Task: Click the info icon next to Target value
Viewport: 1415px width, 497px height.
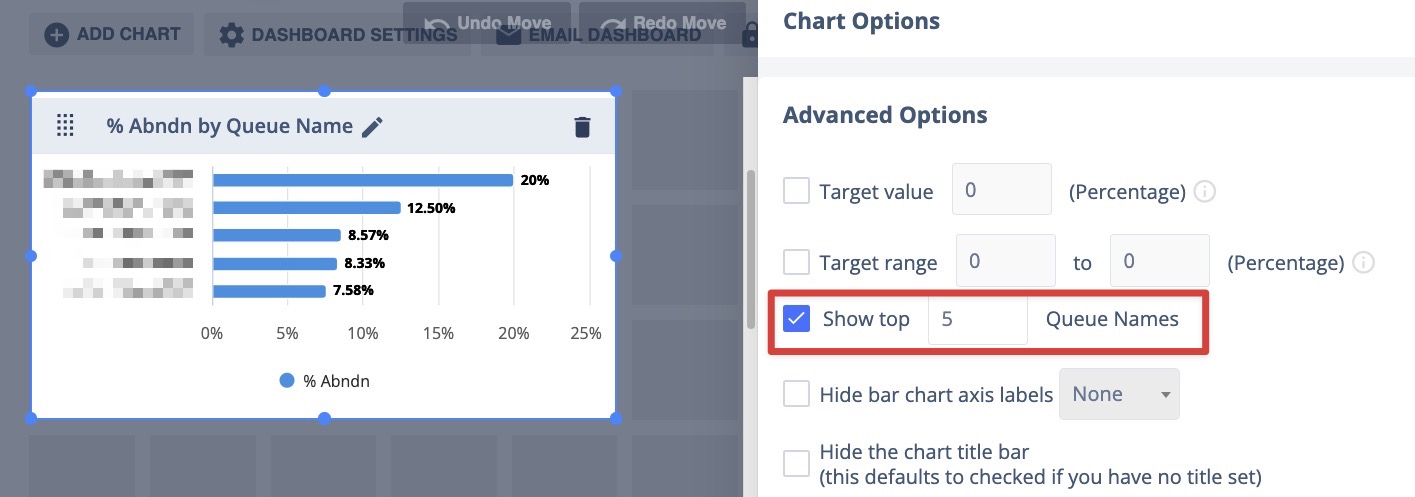Action: [1205, 191]
